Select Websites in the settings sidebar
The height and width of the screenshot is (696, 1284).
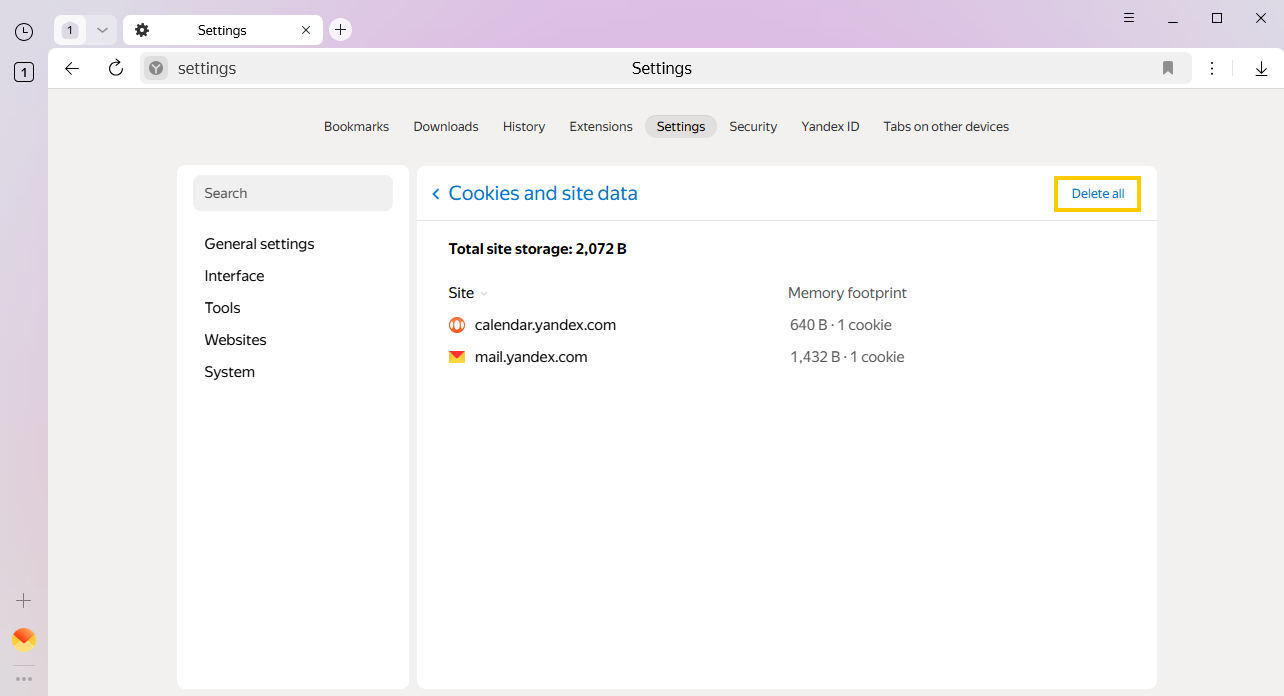tap(235, 340)
